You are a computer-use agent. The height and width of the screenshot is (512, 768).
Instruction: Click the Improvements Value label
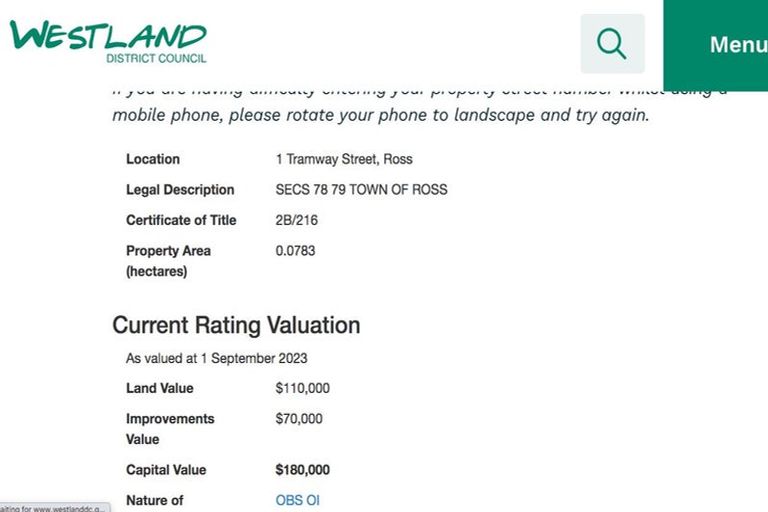(170, 429)
